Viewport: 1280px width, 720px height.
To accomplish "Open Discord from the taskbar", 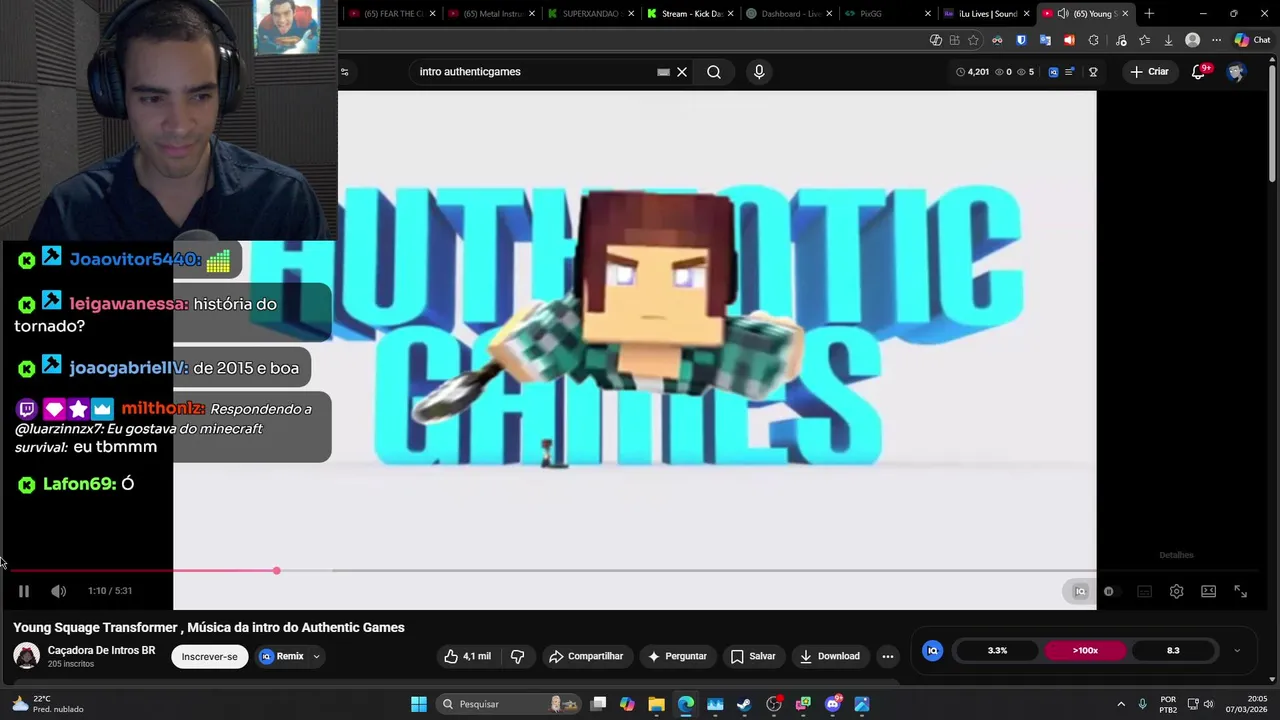I will (832, 704).
